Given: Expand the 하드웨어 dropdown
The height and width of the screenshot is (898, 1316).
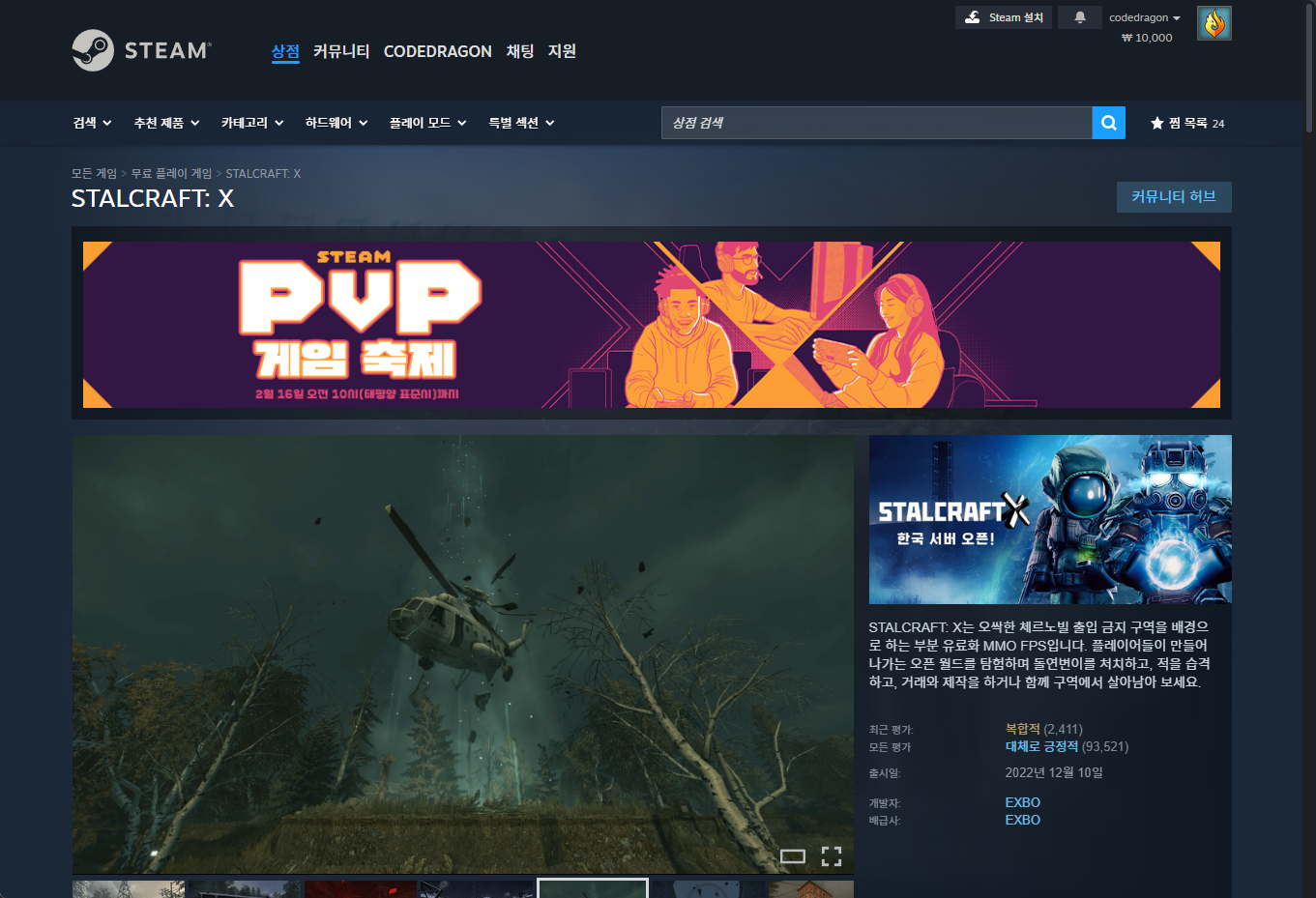Looking at the screenshot, I should pyautogui.click(x=336, y=123).
